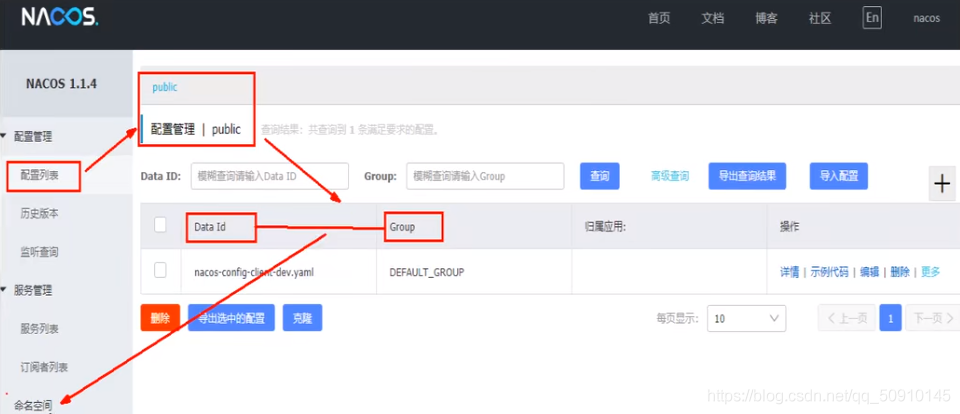Image resolution: width=960 pixels, height=414 pixels.
Task: Open the 高级查询 advanced query link
Action: tap(670, 176)
